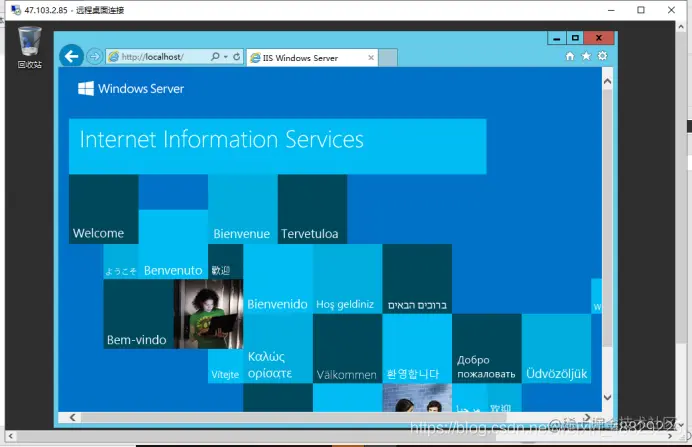Click the Bienvenue tile
The width and height of the screenshot is (692, 447).
[243, 209]
